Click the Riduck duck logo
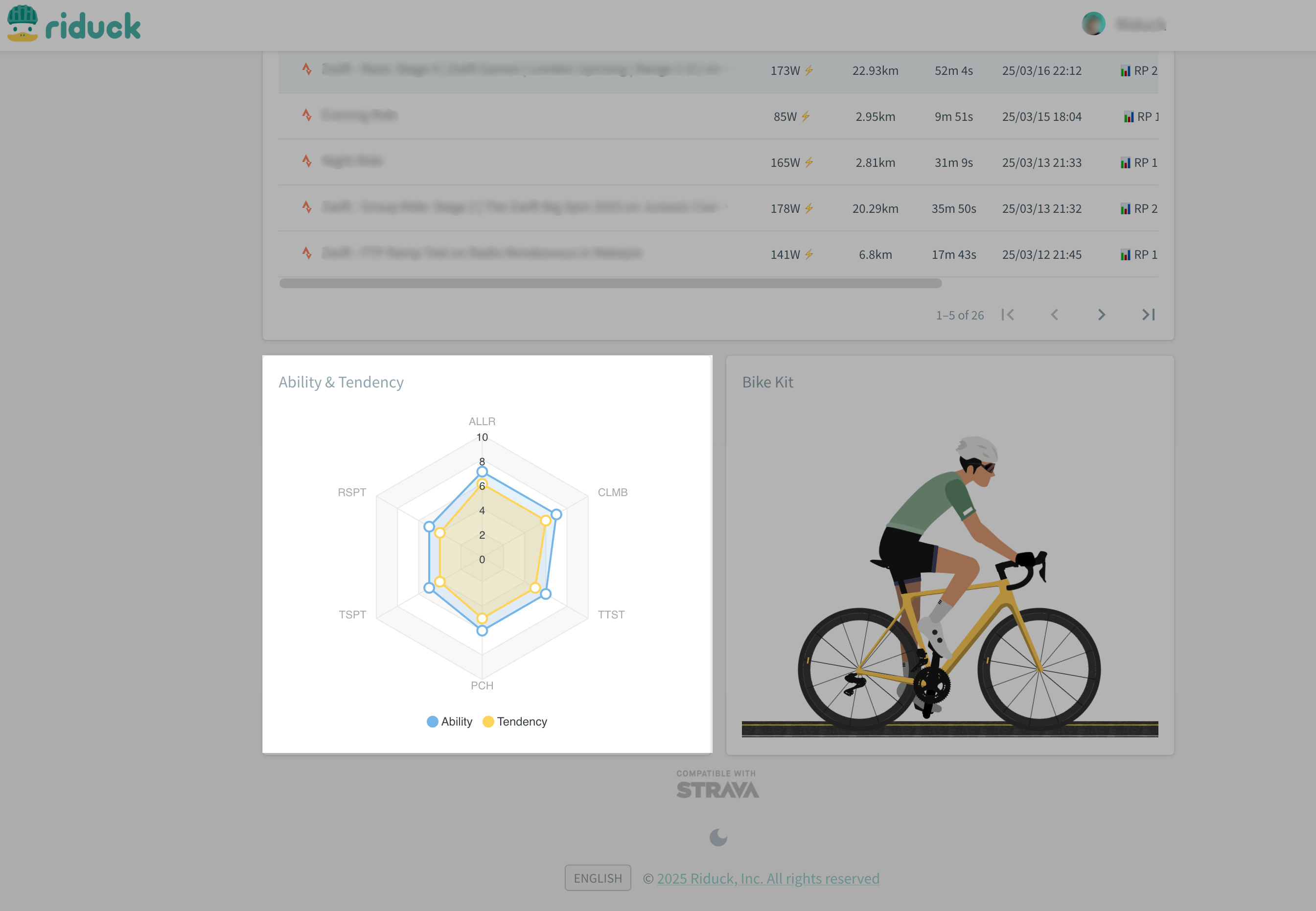The height and width of the screenshot is (911, 1316). [x=23, y=24]
